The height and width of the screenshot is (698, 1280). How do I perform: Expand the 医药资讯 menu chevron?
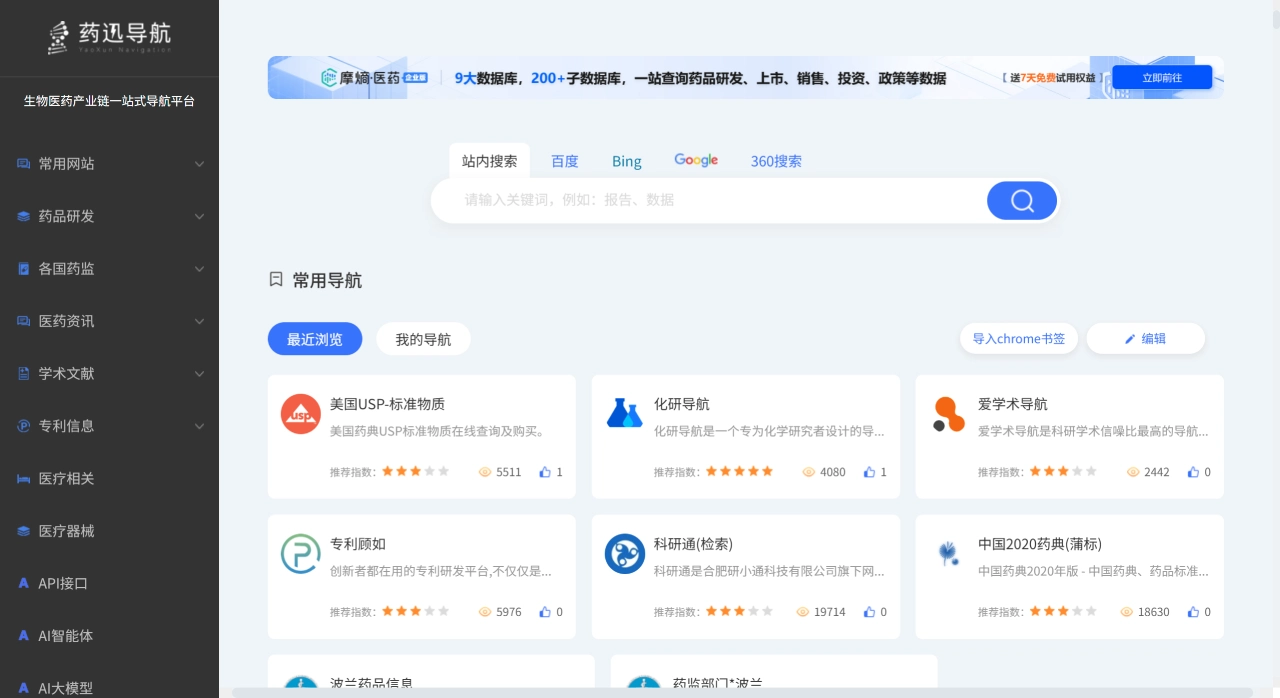pos(199,321)
